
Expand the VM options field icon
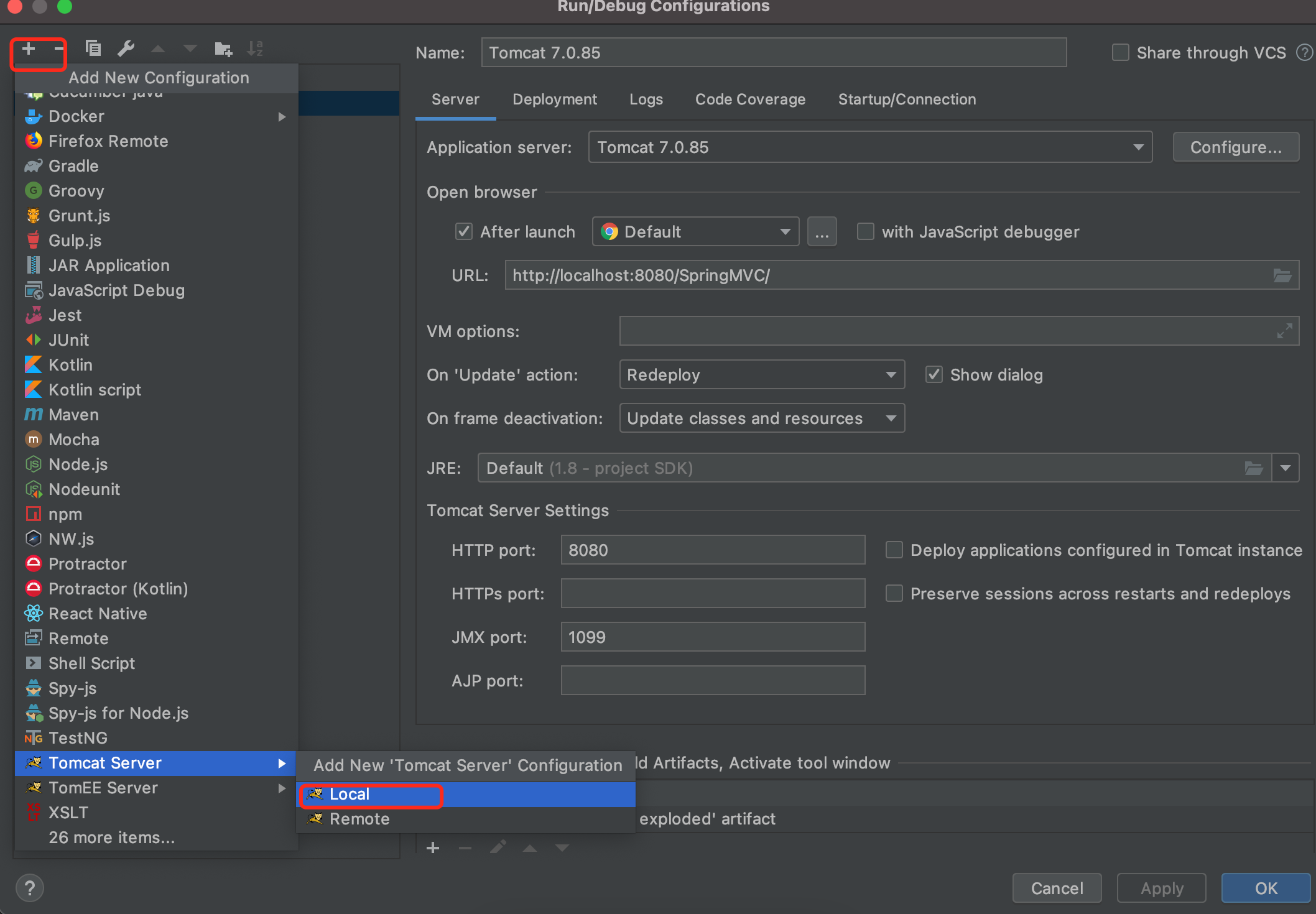tap(1284, 331)
